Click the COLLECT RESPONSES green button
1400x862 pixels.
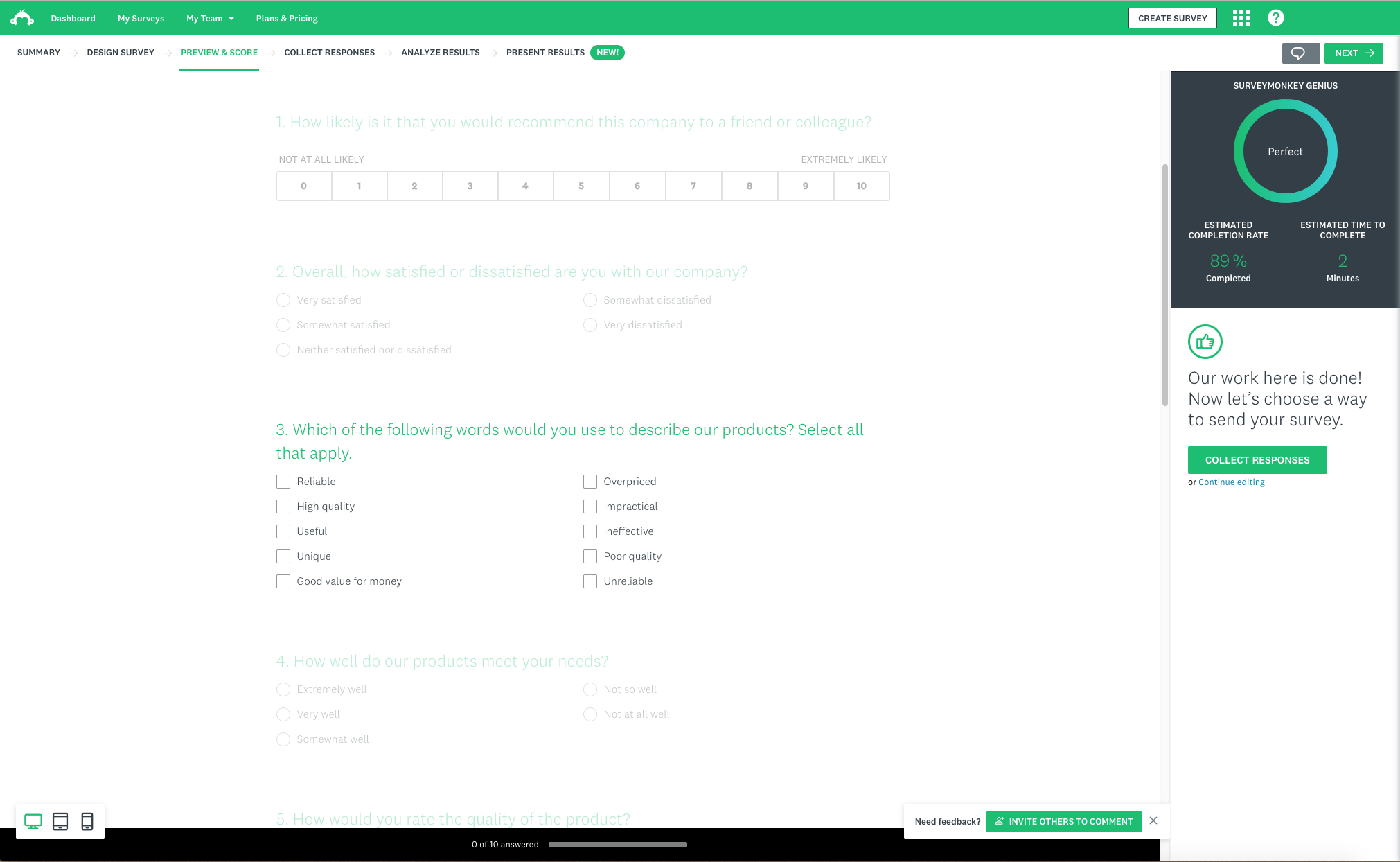(1258, 459)
